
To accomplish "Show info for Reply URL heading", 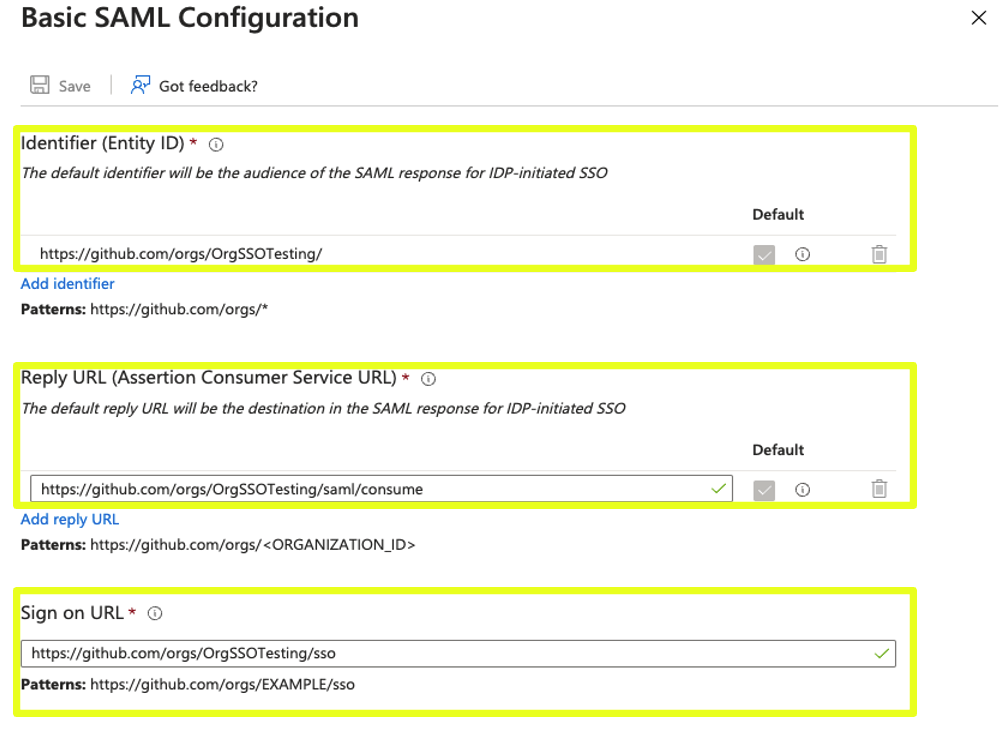I will point(428,379).
